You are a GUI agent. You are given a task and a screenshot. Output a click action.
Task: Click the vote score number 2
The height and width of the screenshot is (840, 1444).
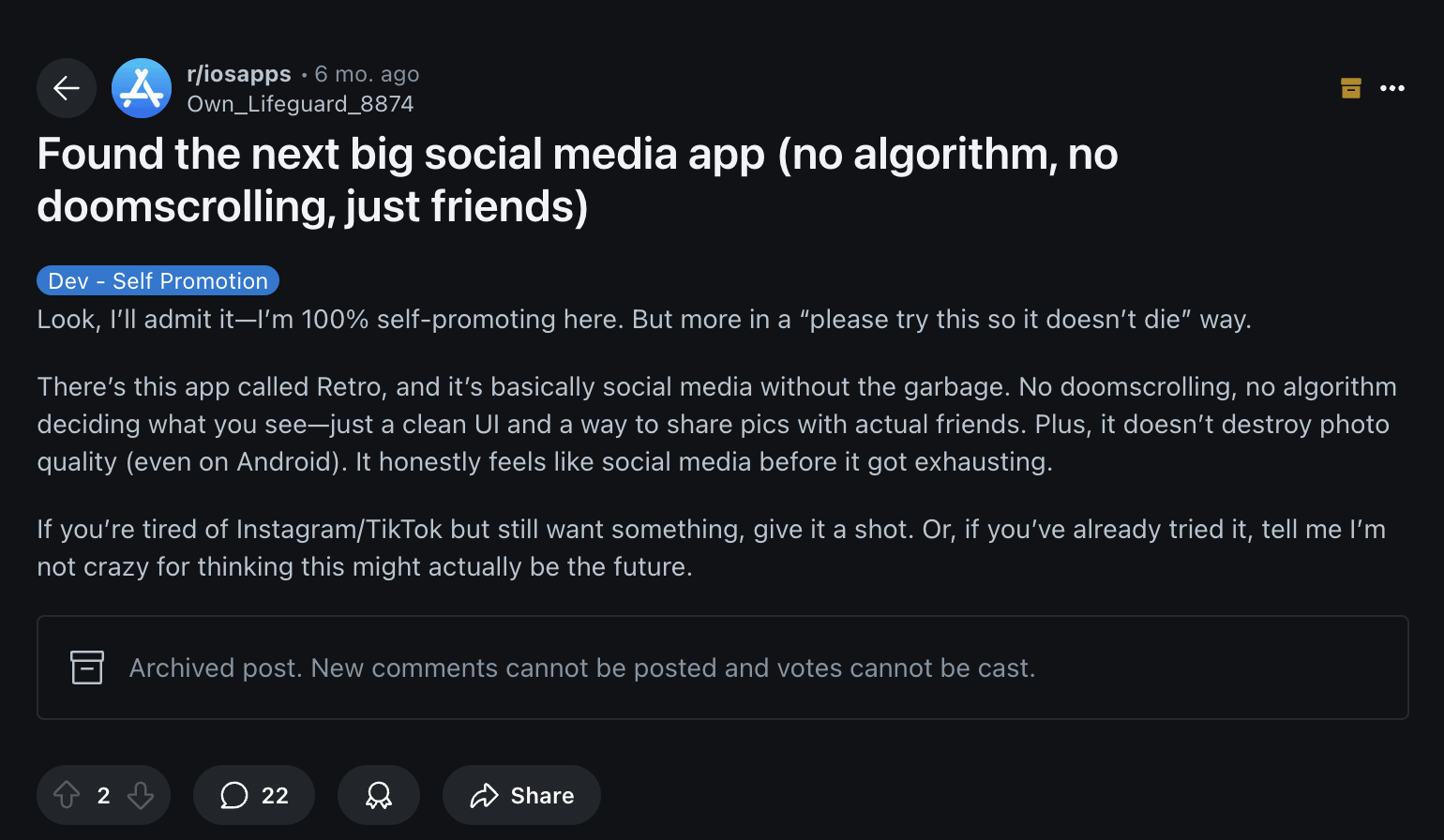(104, 796)
